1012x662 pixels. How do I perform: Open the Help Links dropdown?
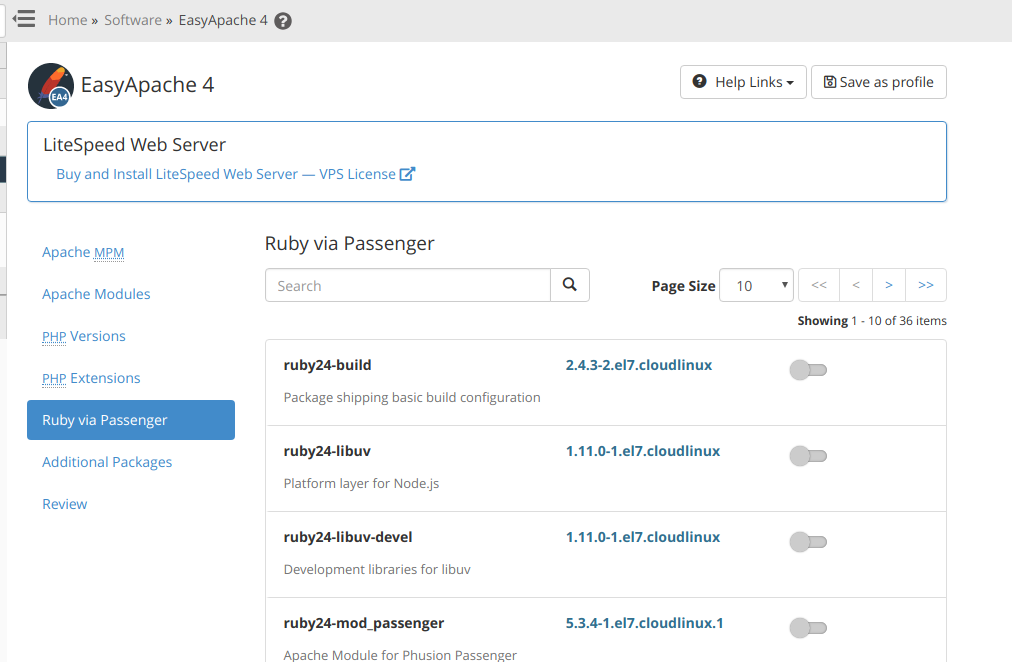pos(743,82)
